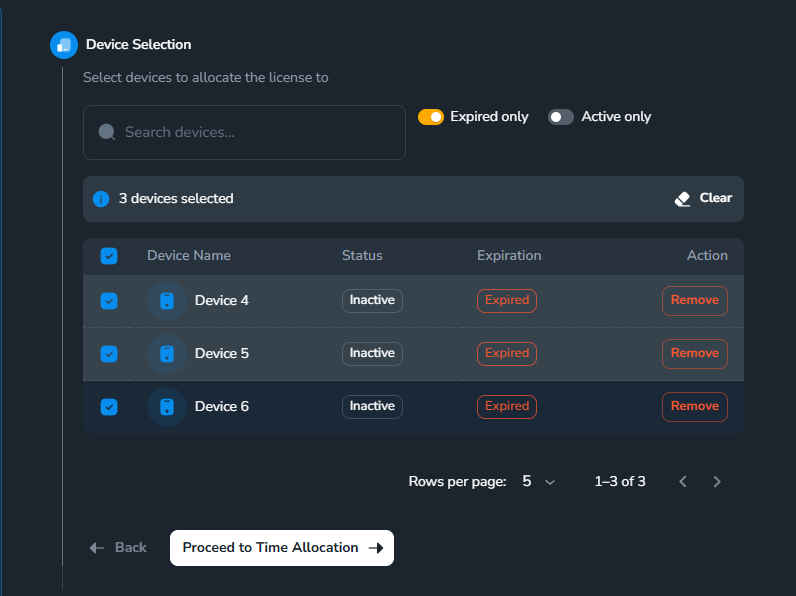Enable the Active only toggle
This screenshot has height=596, width=796.
pos(561,117)
